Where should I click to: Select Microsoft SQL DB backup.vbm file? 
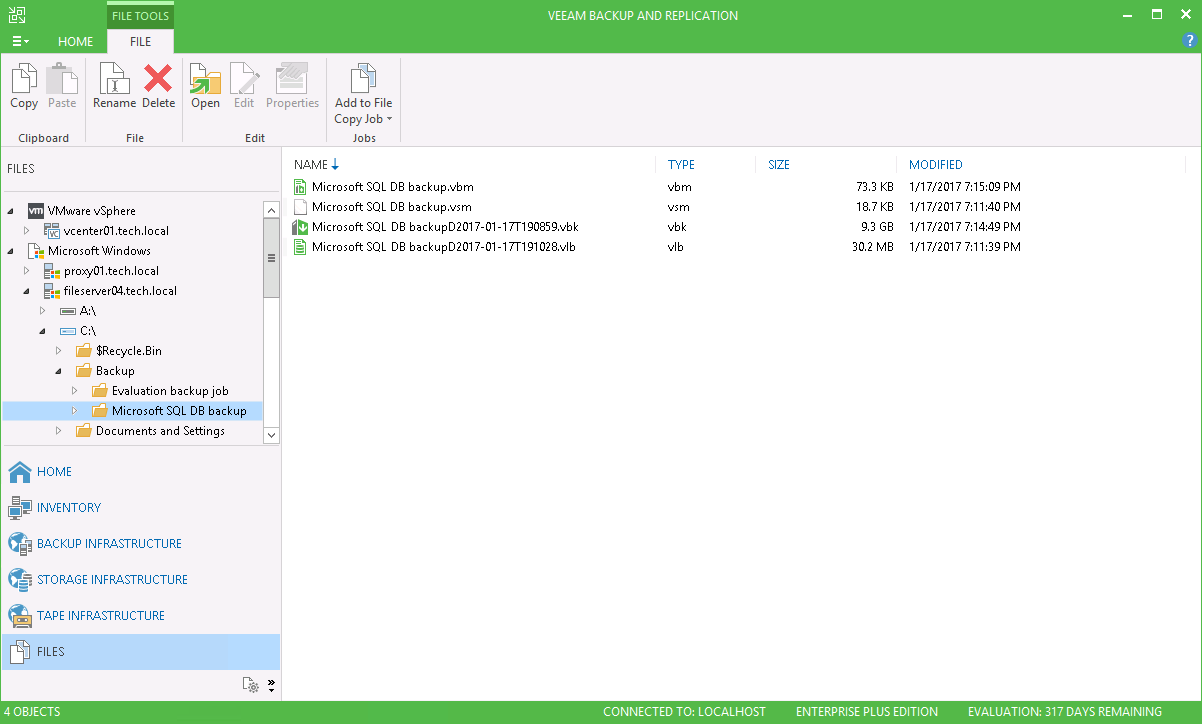[392, 187]
